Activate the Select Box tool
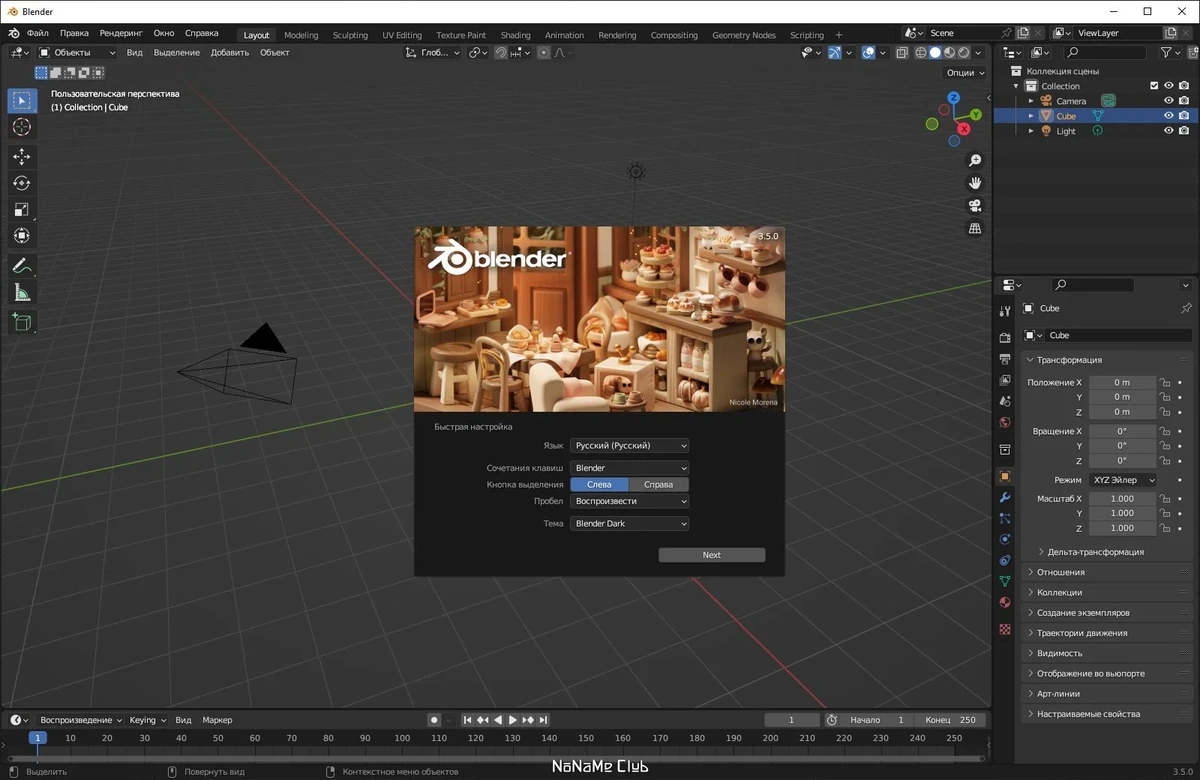Image resolution: width=1200 pixels, height=780 pixels. click(22, 101)
